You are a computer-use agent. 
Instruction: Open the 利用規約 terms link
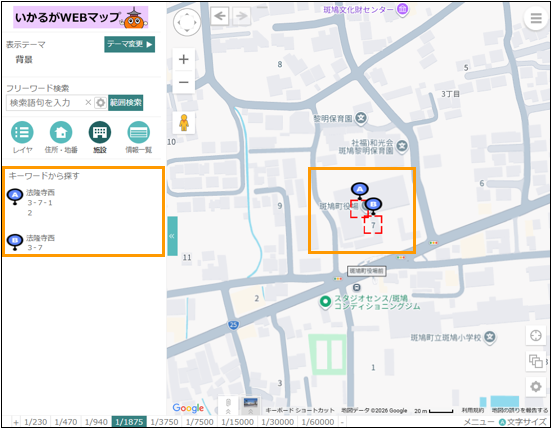473,410
